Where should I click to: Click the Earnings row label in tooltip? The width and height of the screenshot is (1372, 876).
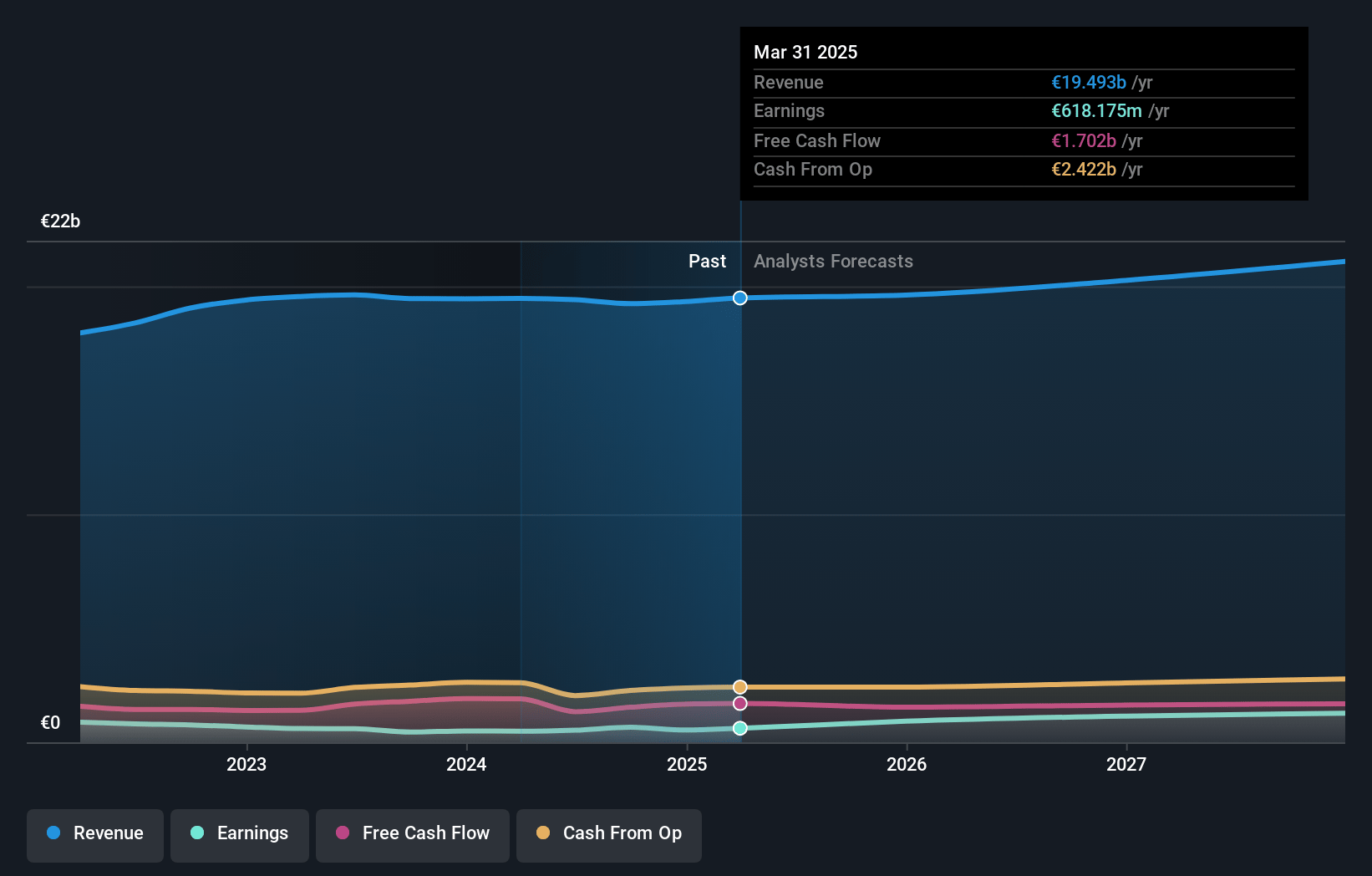coord(789,110)
